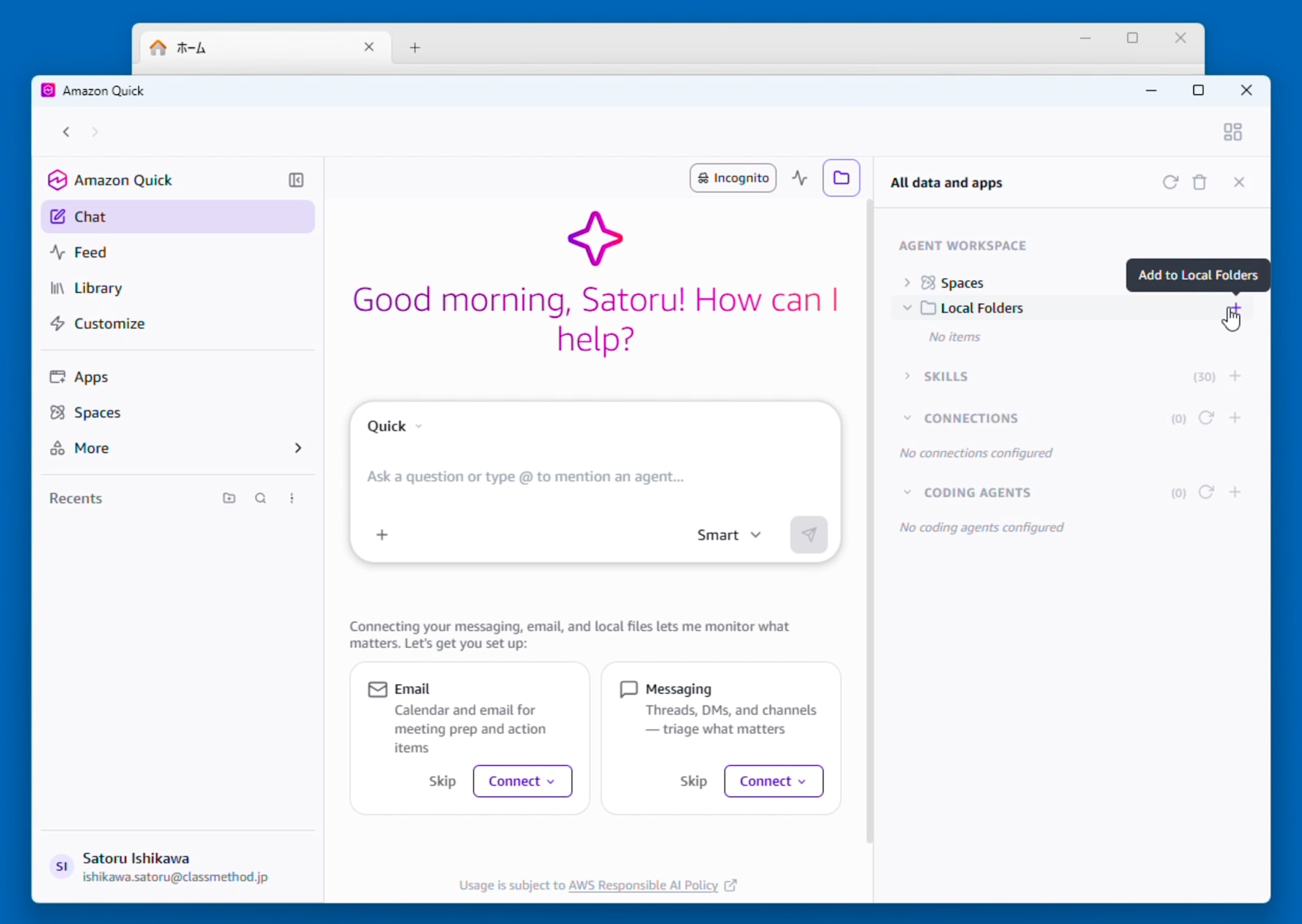The height and width of the screenshot is (924, 1302).
Task: Send the chat message
Action: pyautogui.click(x=809, y=535)
